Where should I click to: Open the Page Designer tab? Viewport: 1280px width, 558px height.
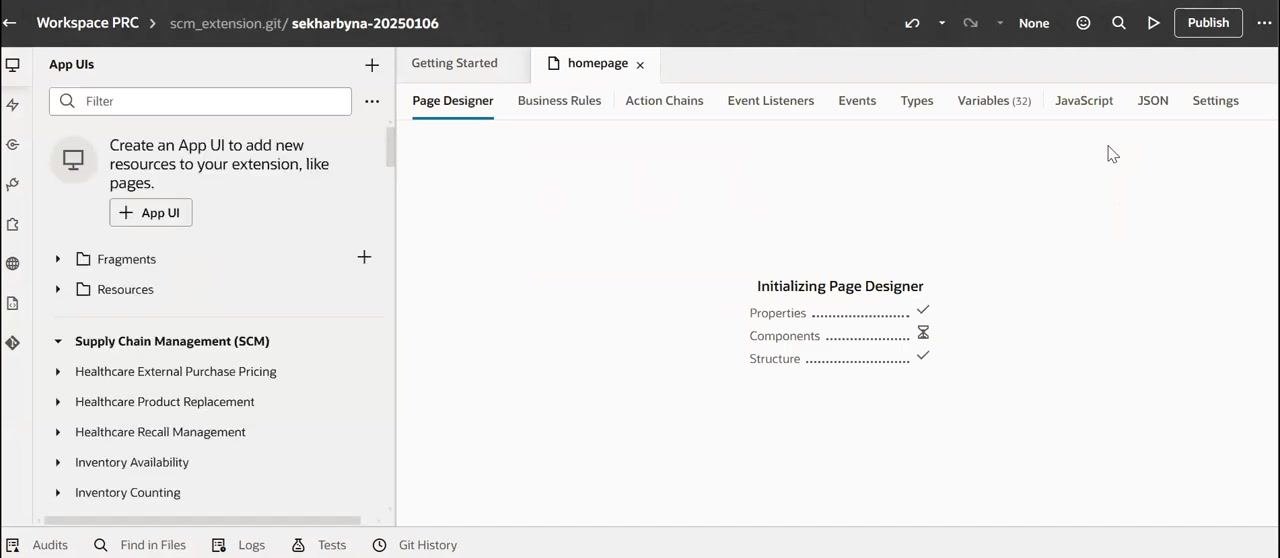click(453, 100)
